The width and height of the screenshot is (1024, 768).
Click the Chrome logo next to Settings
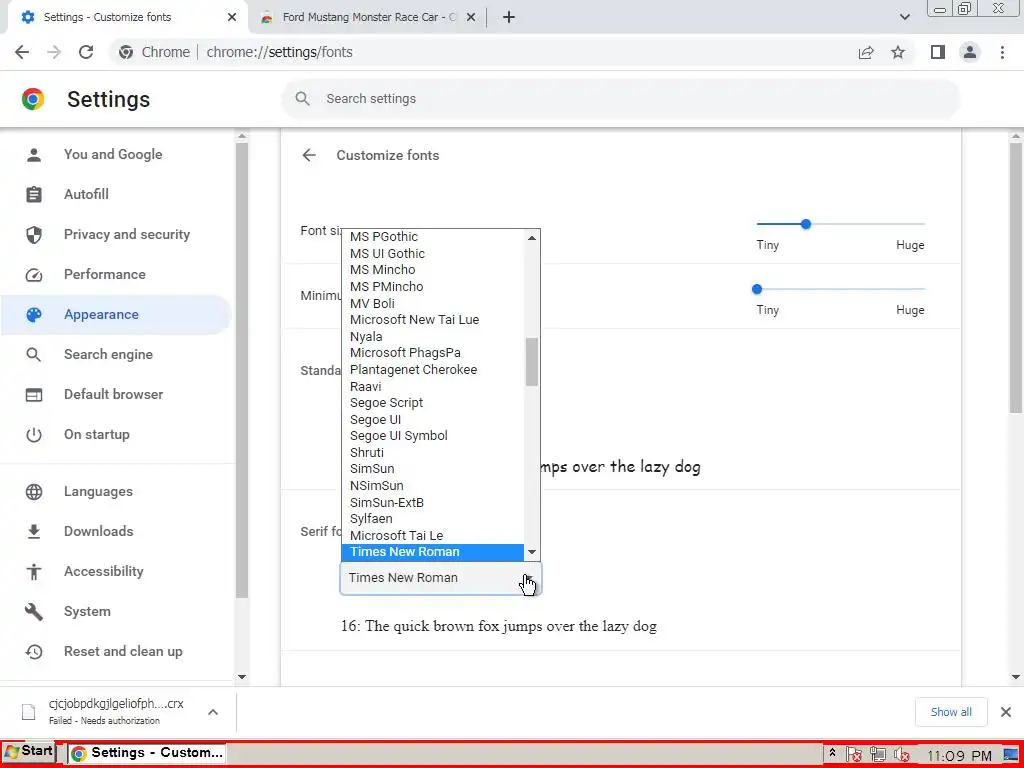33,99
